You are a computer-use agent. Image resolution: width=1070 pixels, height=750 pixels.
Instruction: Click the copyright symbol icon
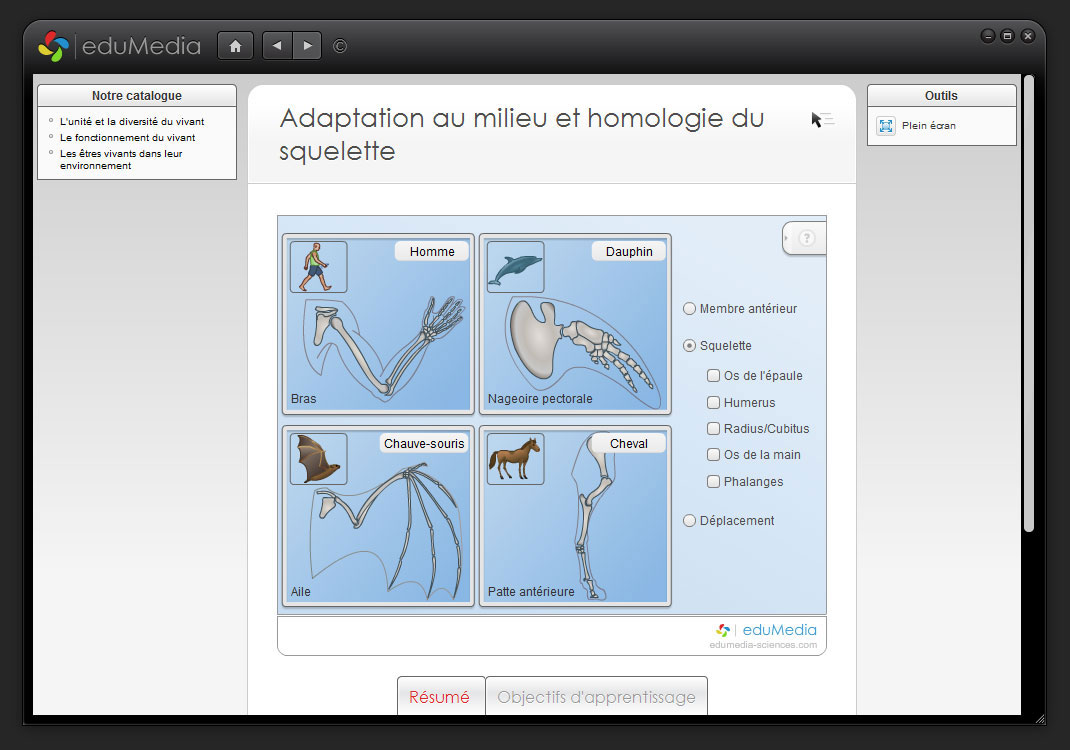[x=340, y=46]
